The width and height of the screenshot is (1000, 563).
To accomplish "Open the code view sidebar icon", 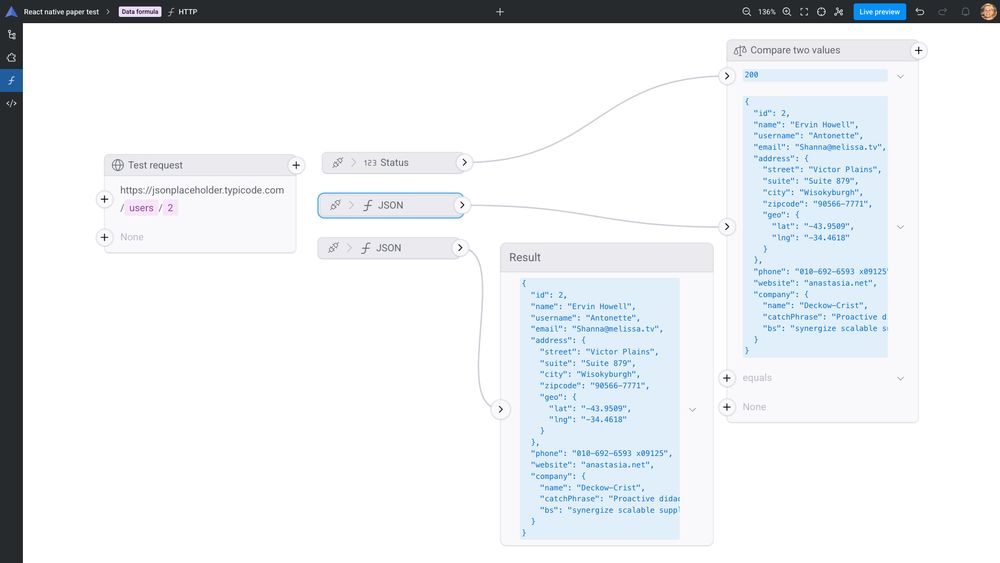I will [11, 103].
